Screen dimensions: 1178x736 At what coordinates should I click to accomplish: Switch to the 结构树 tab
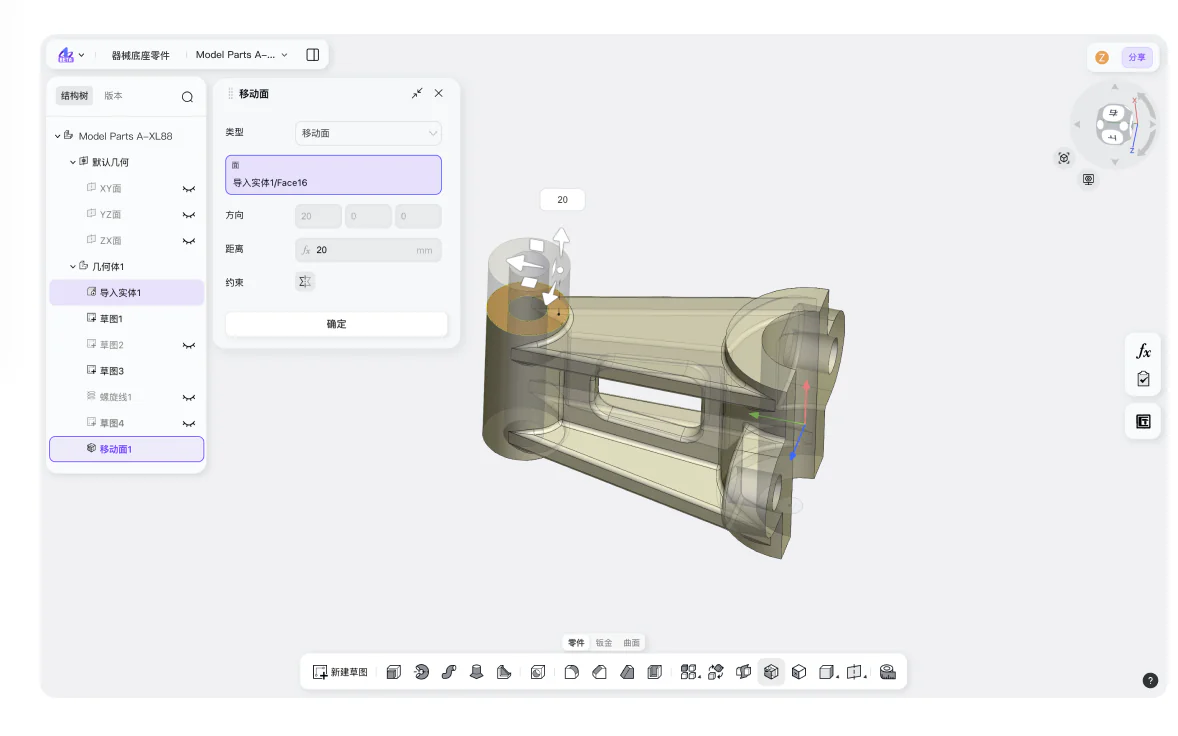(74, 95)
